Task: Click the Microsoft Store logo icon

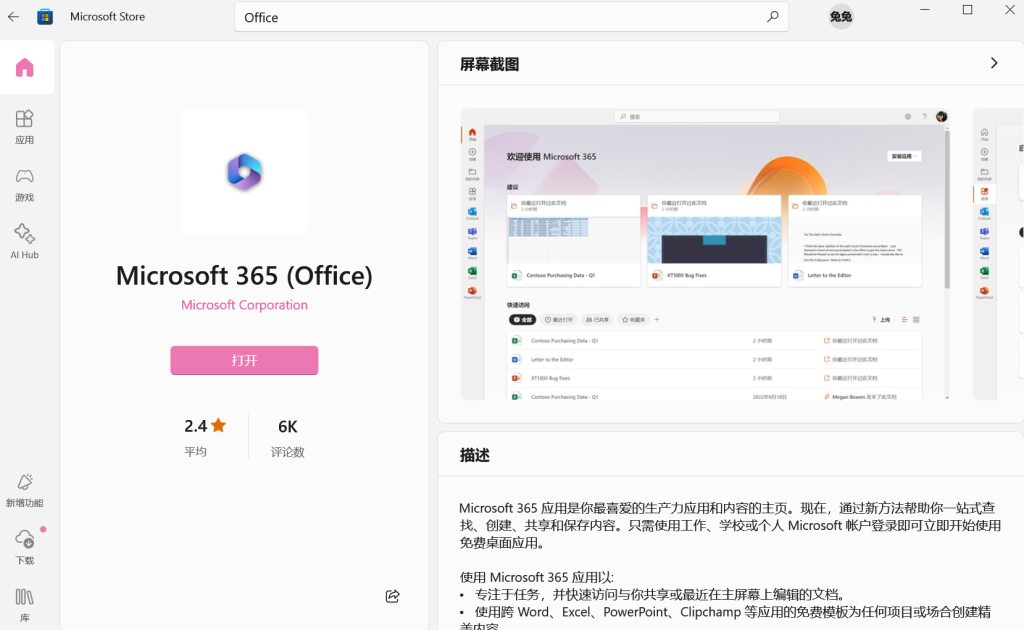Action: coord(45,17)
